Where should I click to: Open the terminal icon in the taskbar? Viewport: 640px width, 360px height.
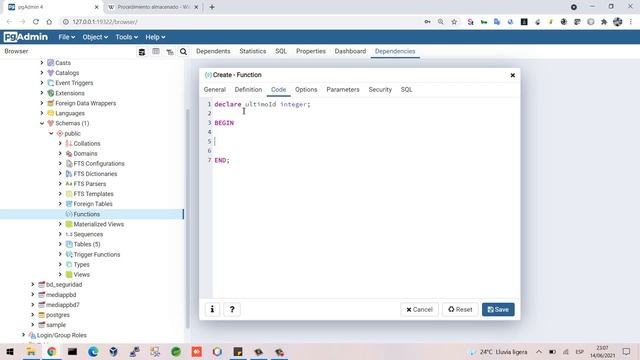coord(72,351)
